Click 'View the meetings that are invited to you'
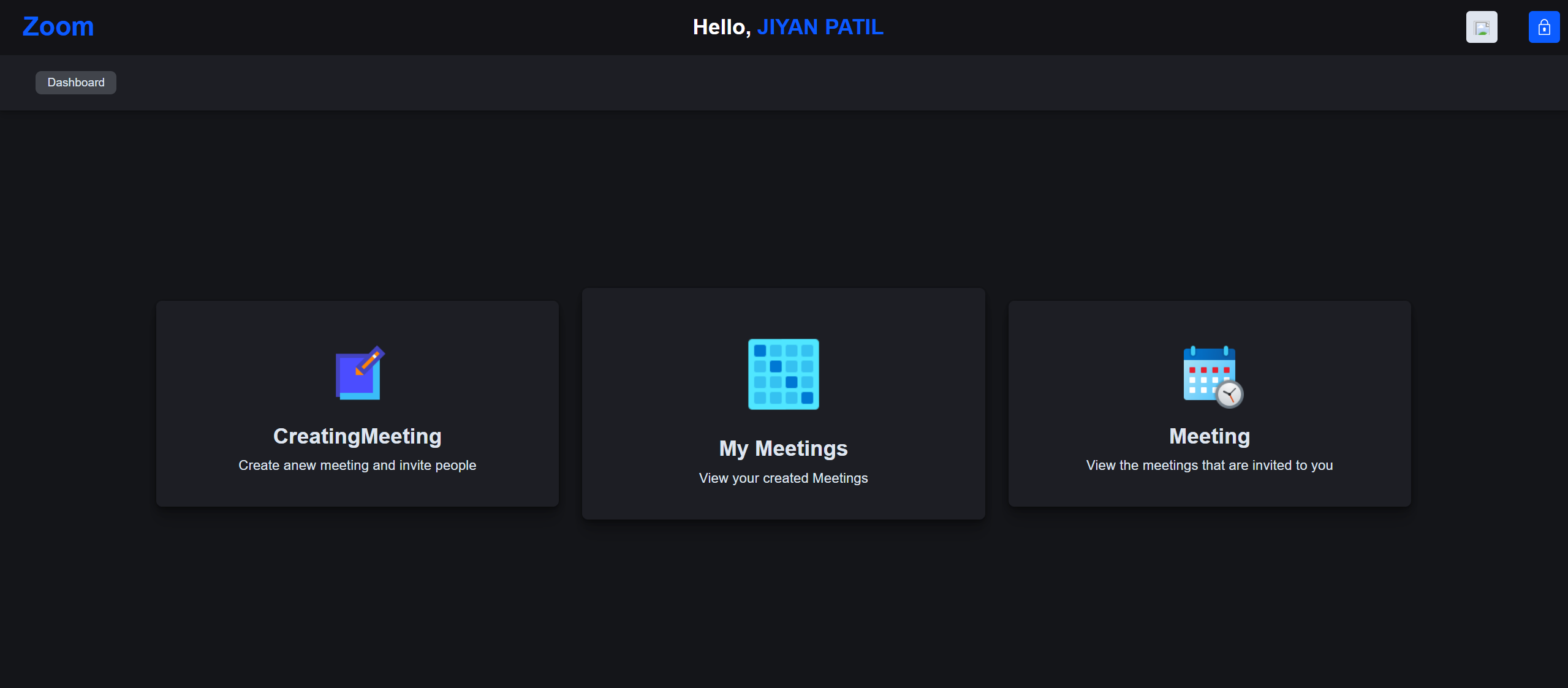 pos(1210,466)
